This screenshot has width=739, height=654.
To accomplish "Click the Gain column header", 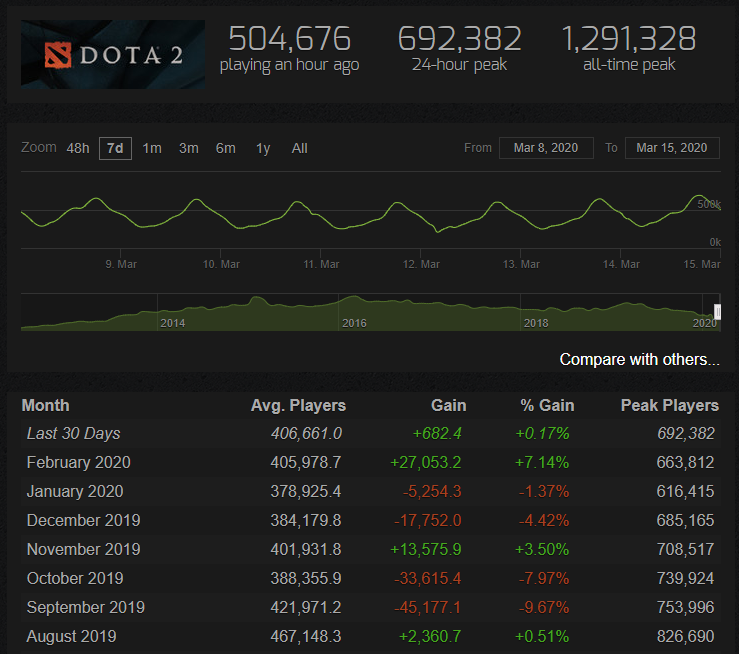I will (449, 406).
